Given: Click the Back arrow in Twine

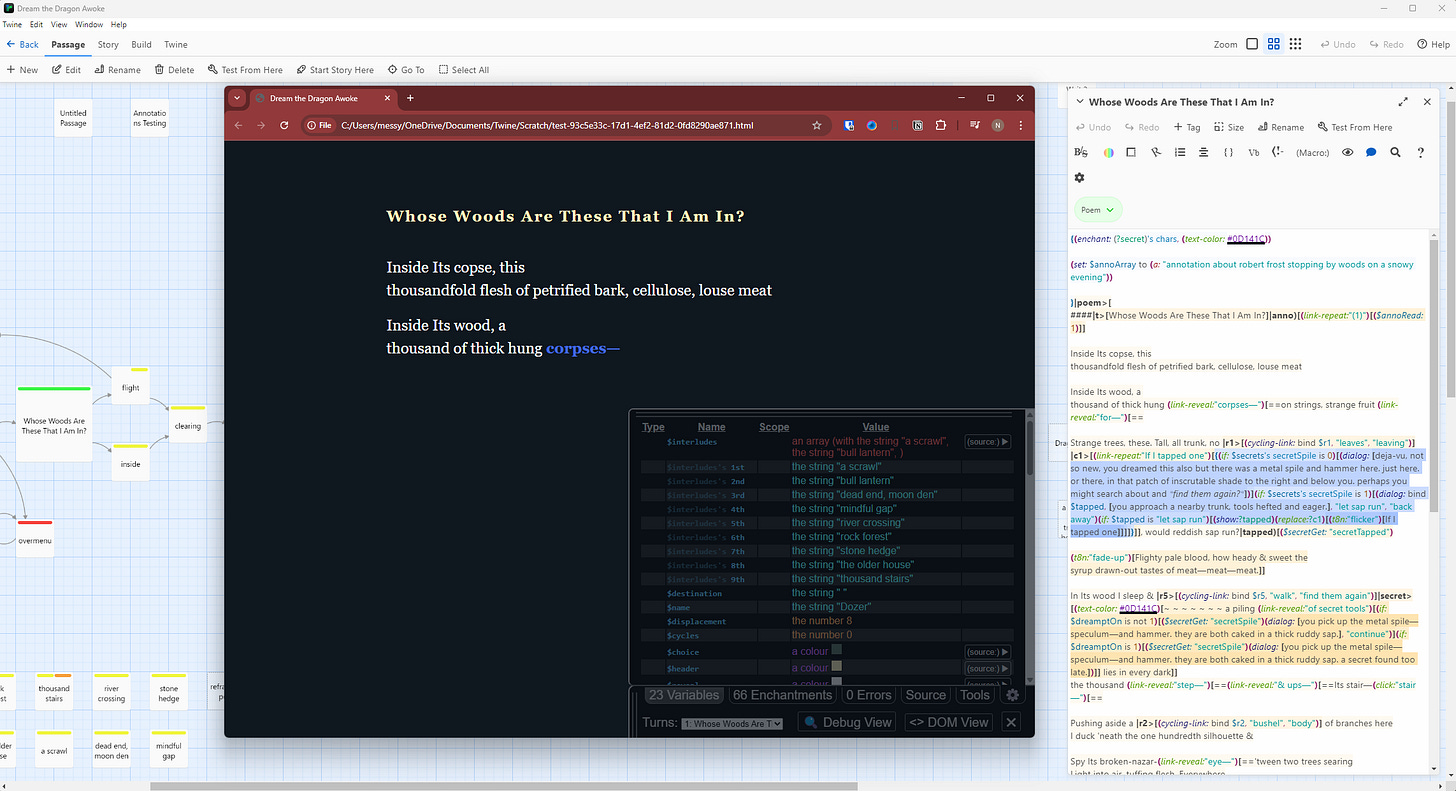Looking at the screenshot, I should pyautogui.click(x=23, y=44).
